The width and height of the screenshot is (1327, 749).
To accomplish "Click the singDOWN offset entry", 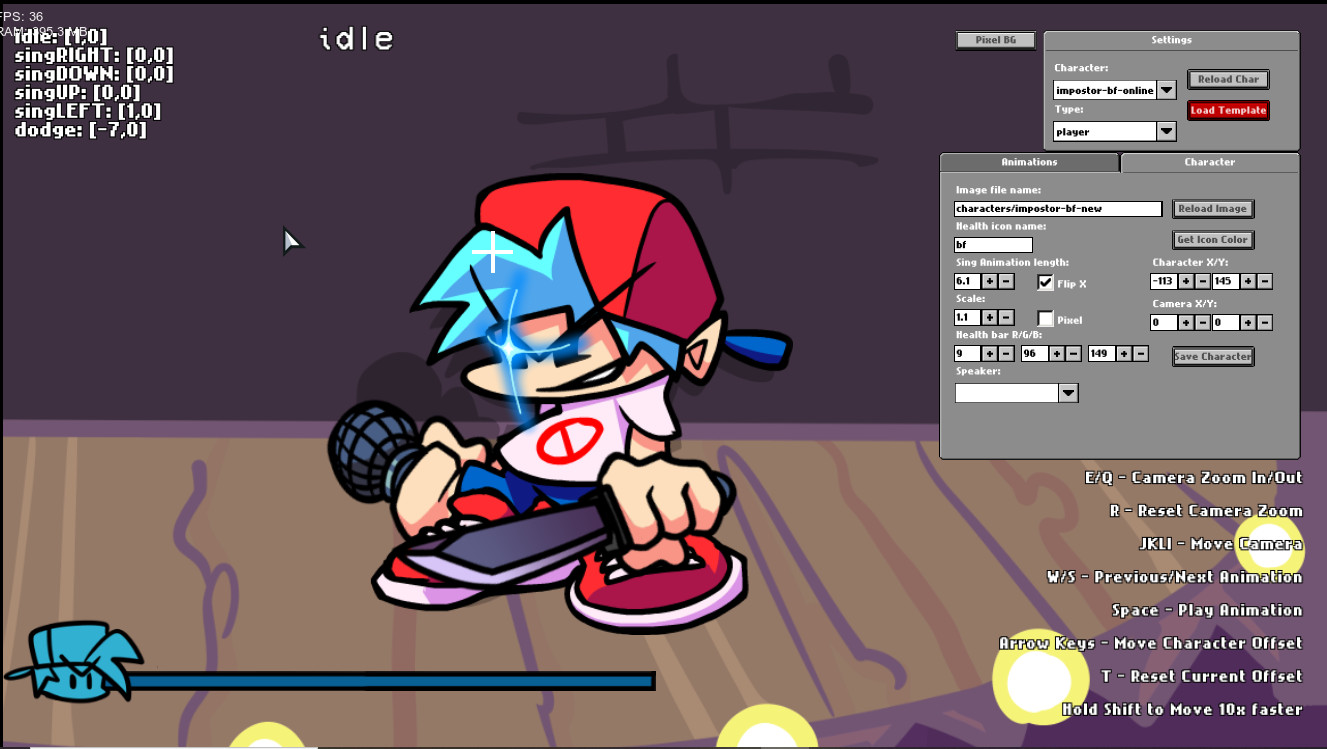I will pos(94,74).
